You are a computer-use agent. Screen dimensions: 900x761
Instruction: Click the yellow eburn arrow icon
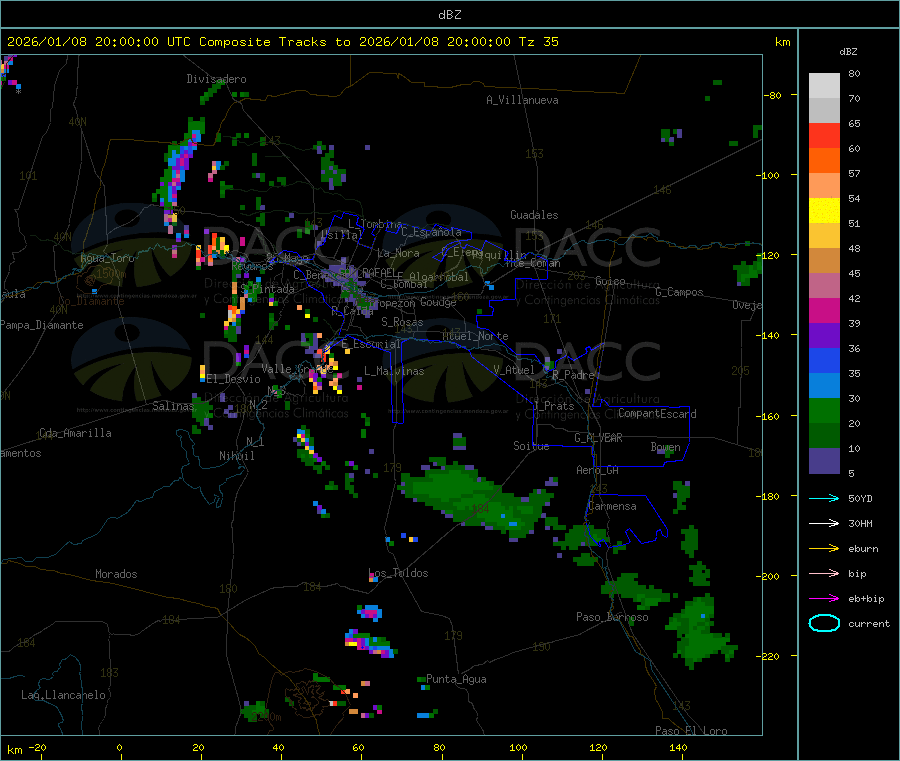(x=824, y=549)
